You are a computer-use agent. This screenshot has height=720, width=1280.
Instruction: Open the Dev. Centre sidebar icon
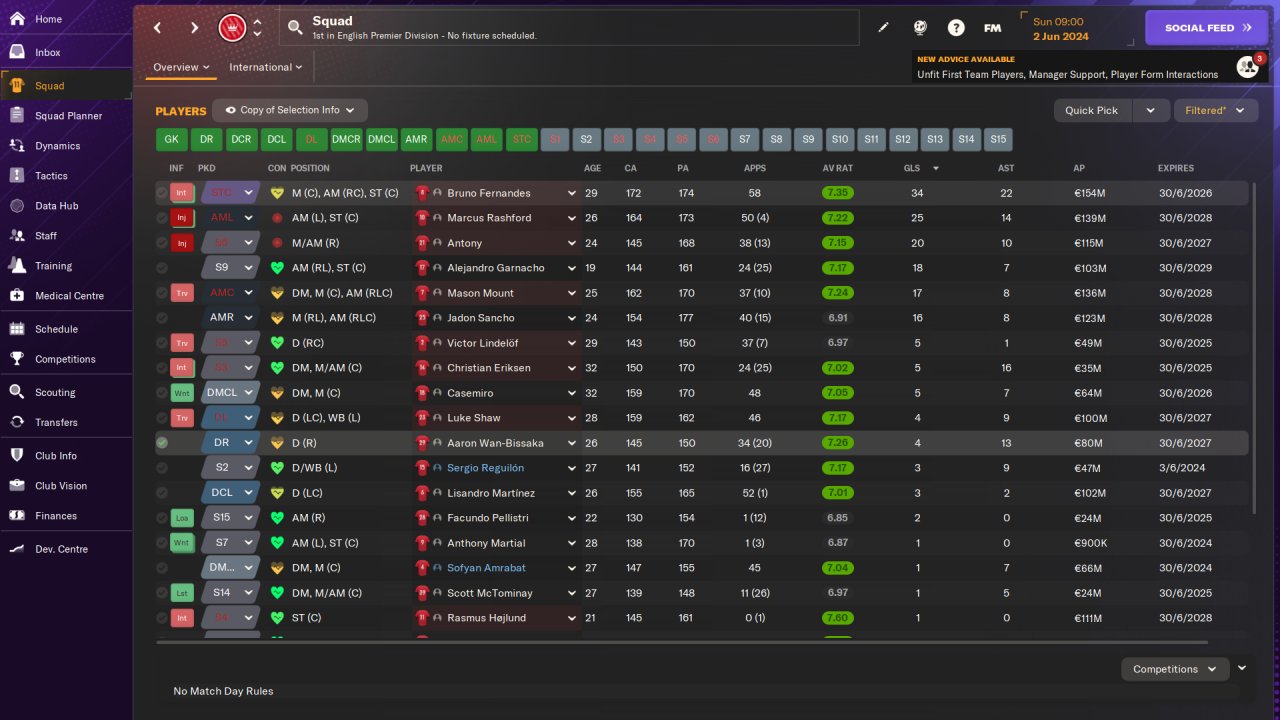(17, 549)
